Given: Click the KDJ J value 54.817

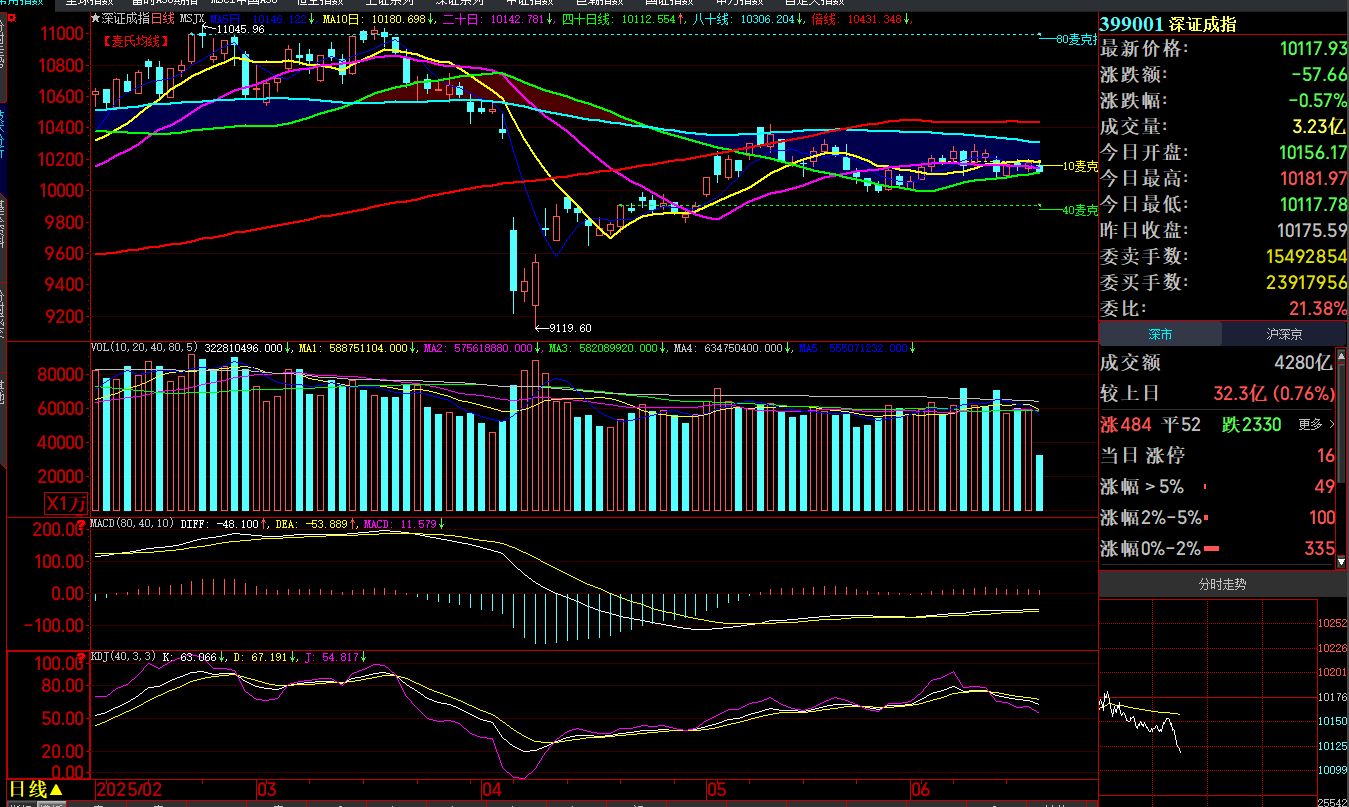Looking at the screenshot, I should coord(339,657).
